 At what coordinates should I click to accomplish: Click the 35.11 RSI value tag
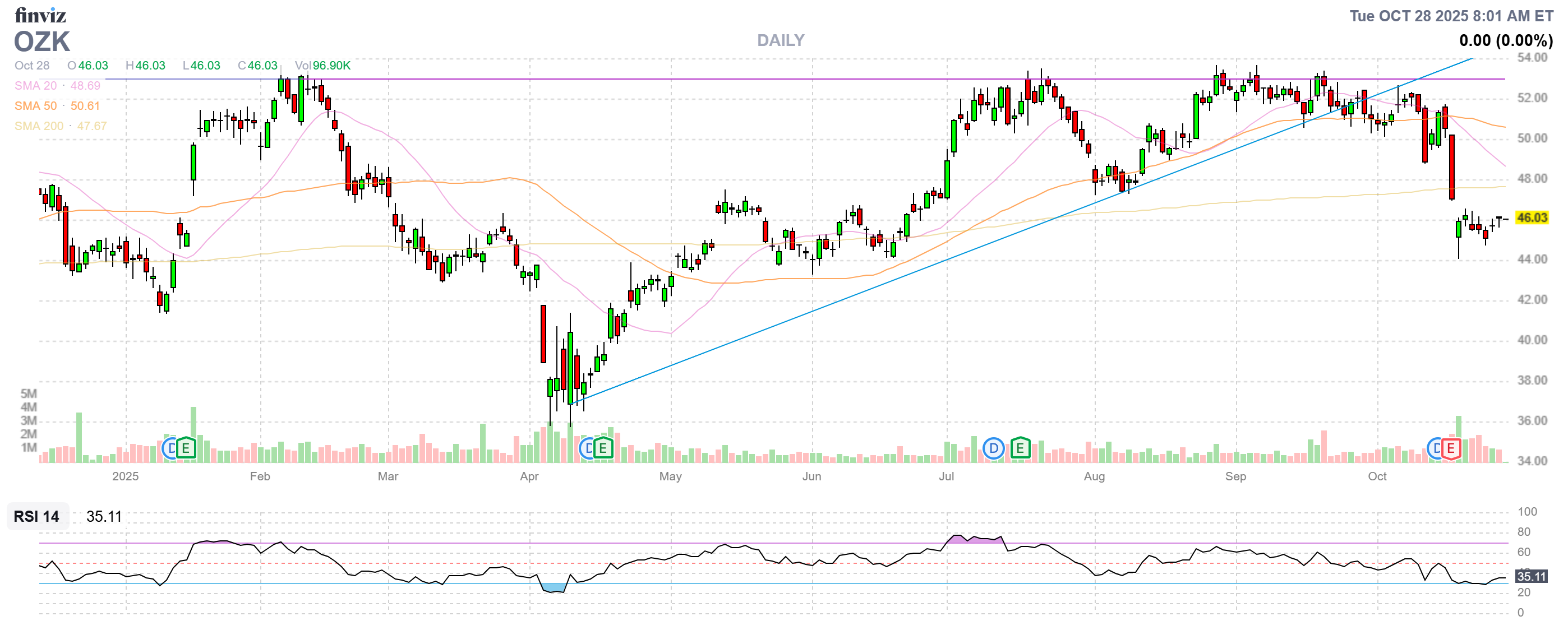(x=1530, y=577)
